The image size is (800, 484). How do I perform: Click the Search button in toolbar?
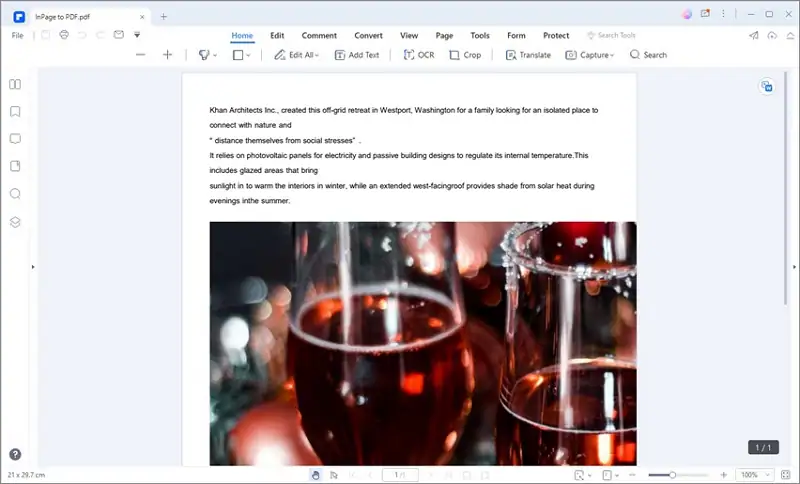648,55
